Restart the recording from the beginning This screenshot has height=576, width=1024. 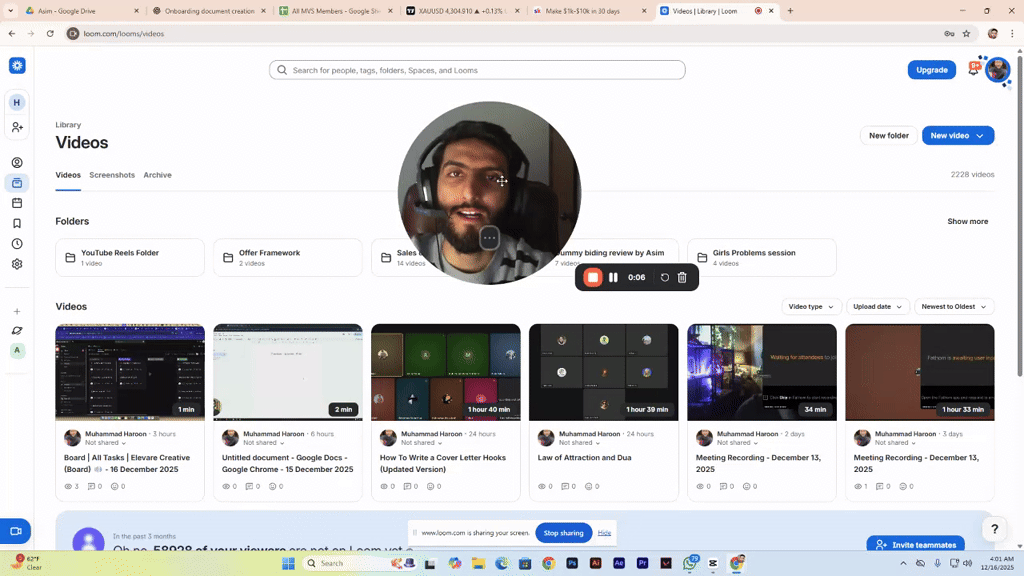click(x=663, y=277)
